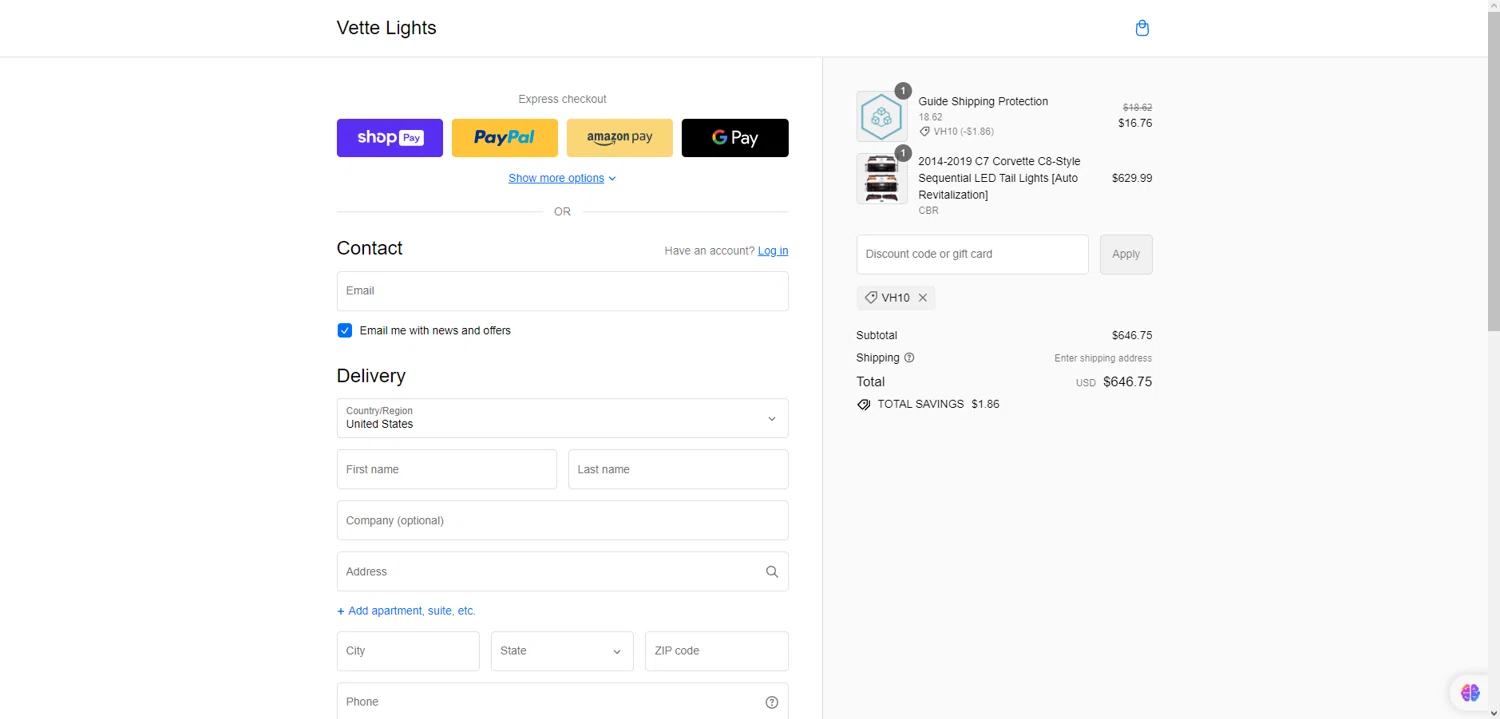Click the Express checkout heading text
Screen dimensions: 1500x719
tap(562, 99)
